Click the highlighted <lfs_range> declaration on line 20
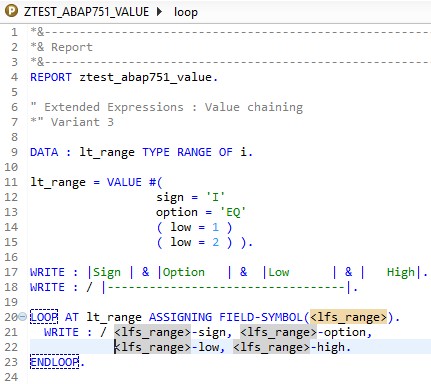This screenshot has height=384, width=431. (x=349, y=317)
